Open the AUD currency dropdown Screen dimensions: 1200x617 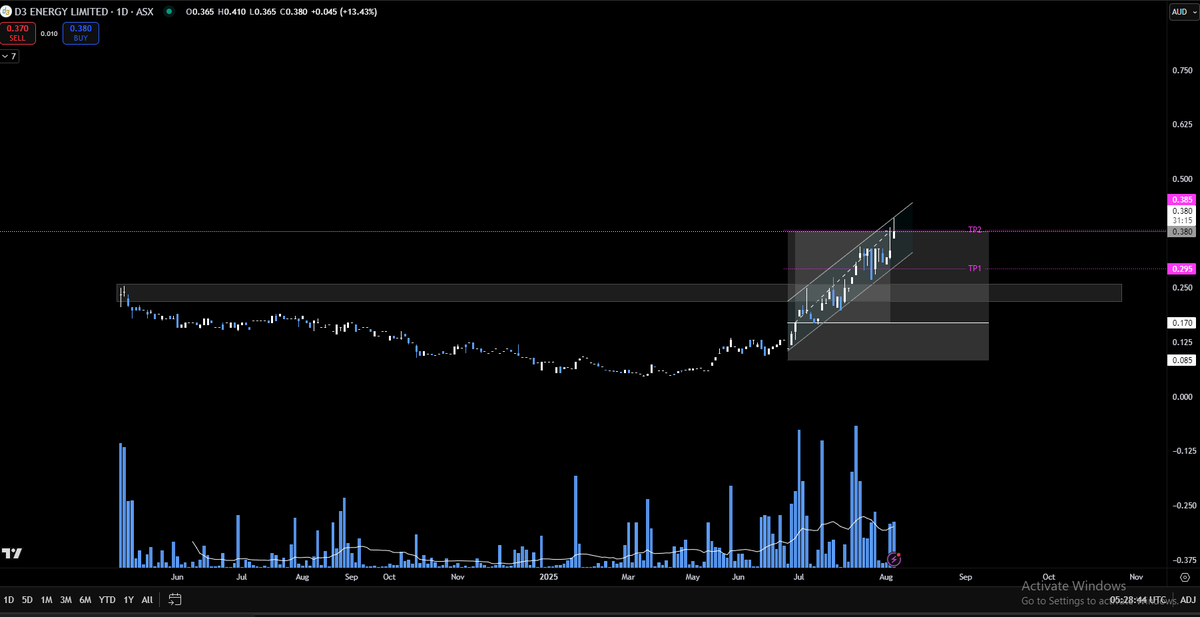(x=1183, y=11)
